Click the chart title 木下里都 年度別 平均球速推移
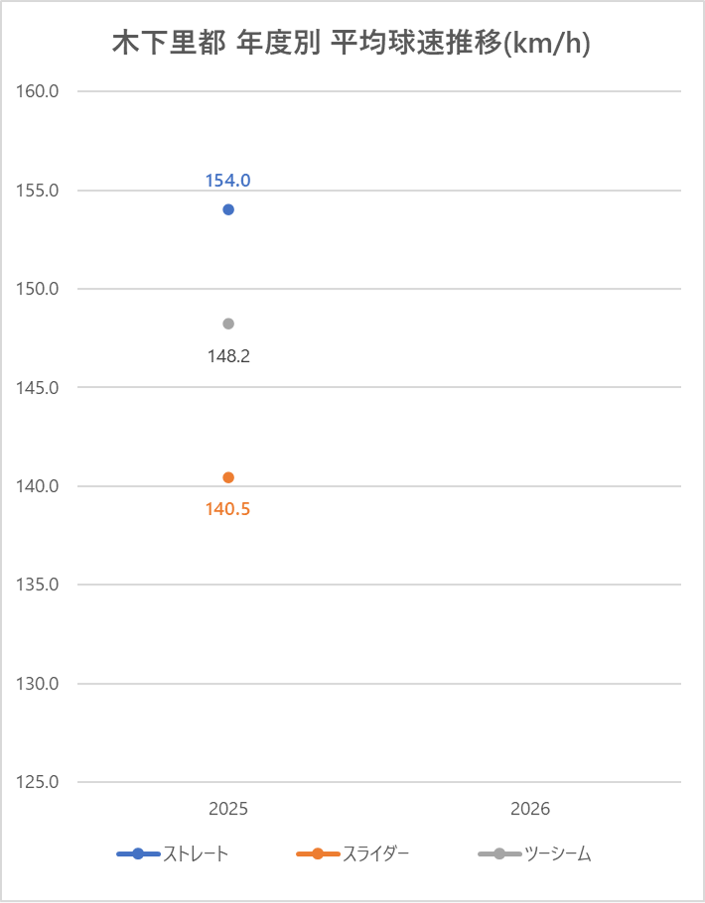 pyautogui.click(x=349, y=46)
